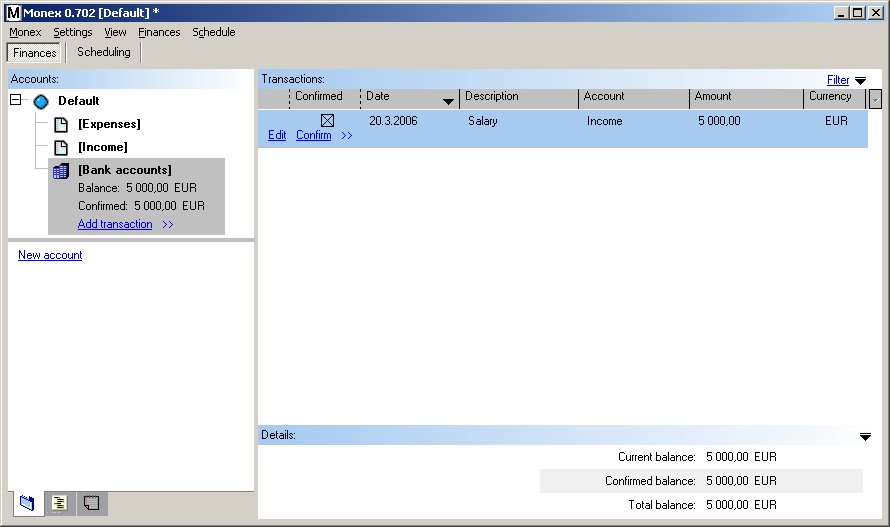Click Edit link on Salary transaction
This screenshot has height=527, width=890.
(x=277, y=135)
